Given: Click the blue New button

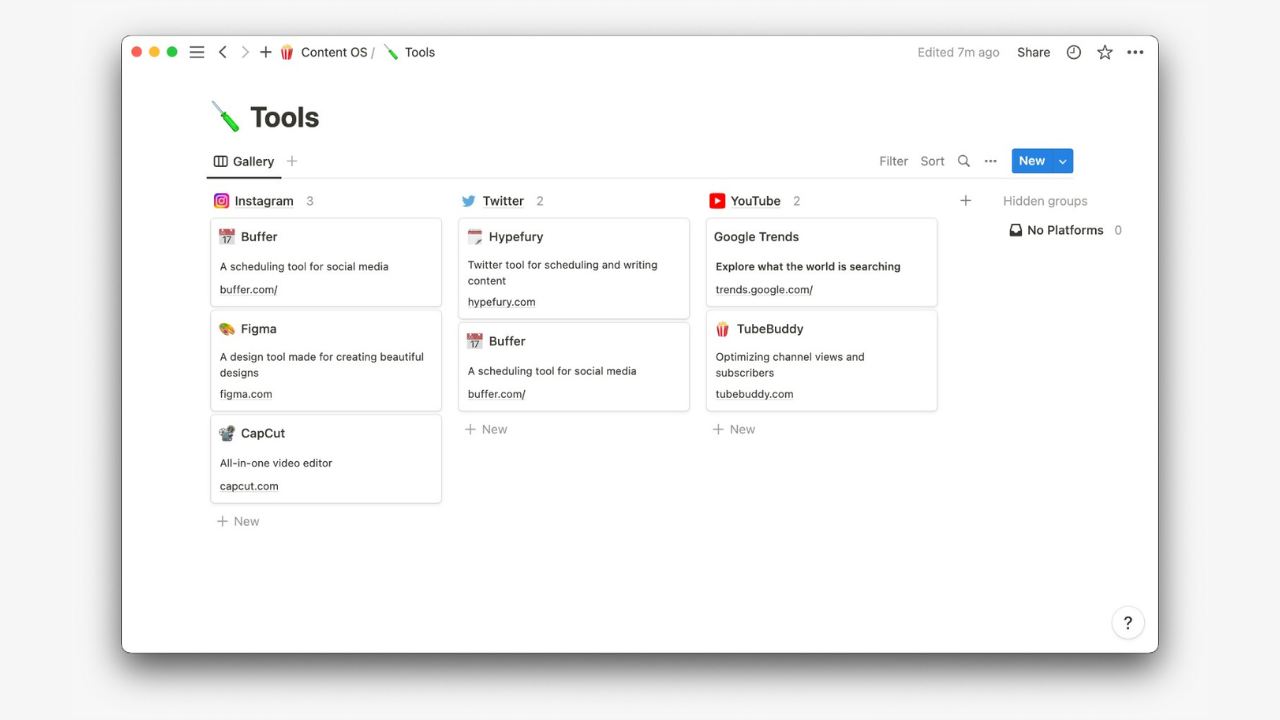Looking at the screenshot, I should [x=1032, y=161].
